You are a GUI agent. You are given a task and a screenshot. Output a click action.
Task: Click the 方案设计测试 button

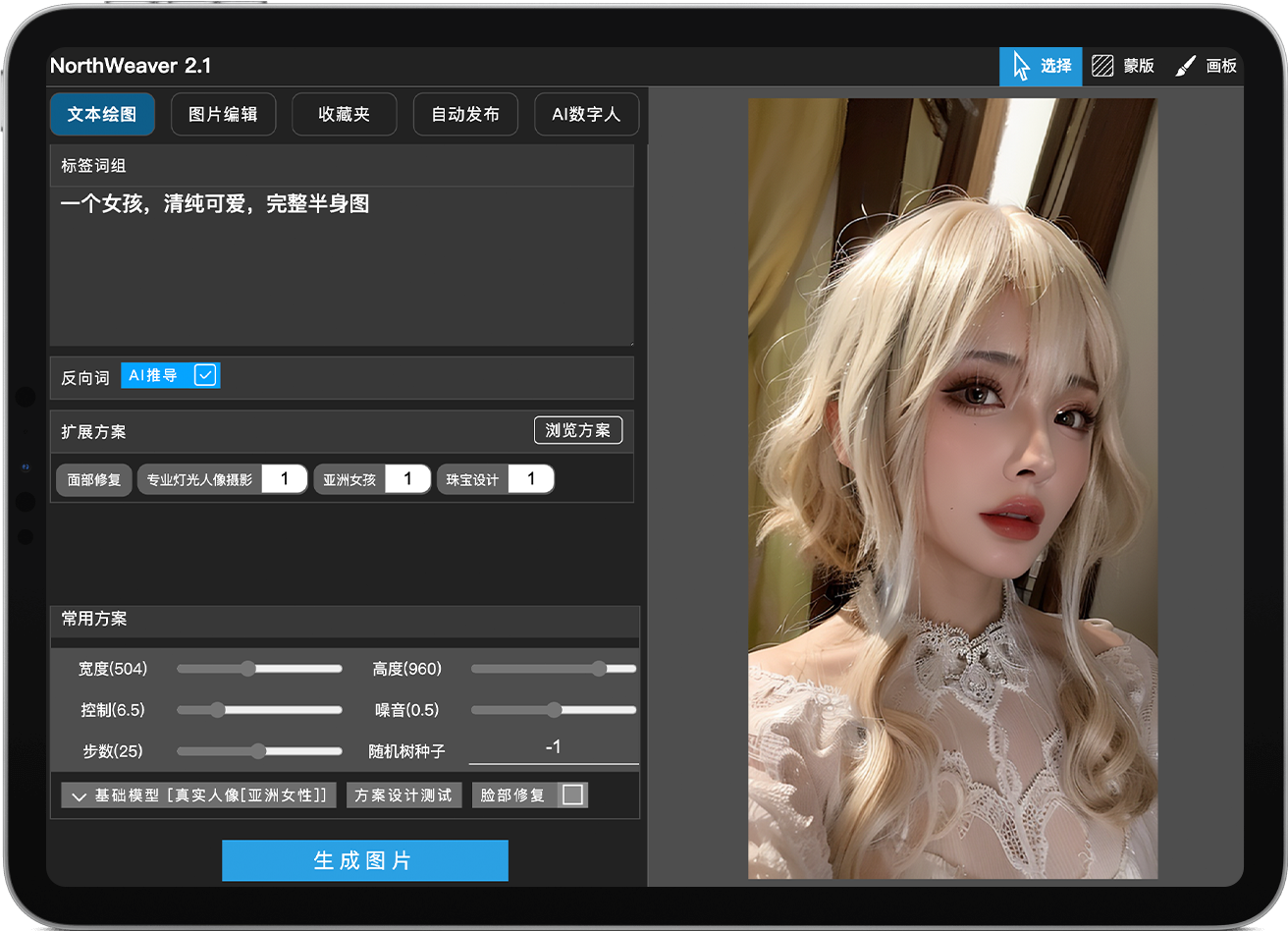[403, 794]
